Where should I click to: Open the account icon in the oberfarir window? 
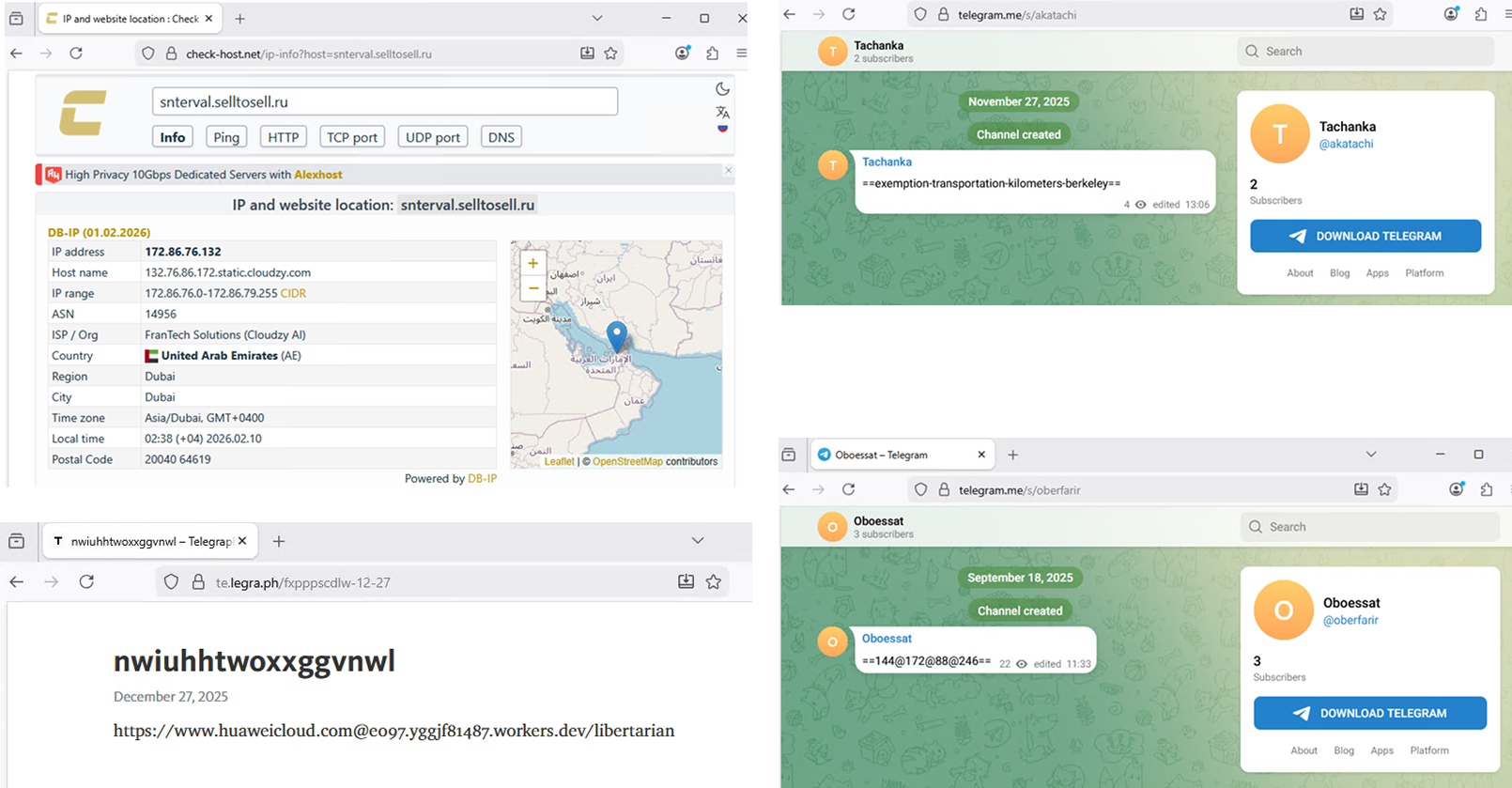pyautogui.click(x=1457, y=489)
